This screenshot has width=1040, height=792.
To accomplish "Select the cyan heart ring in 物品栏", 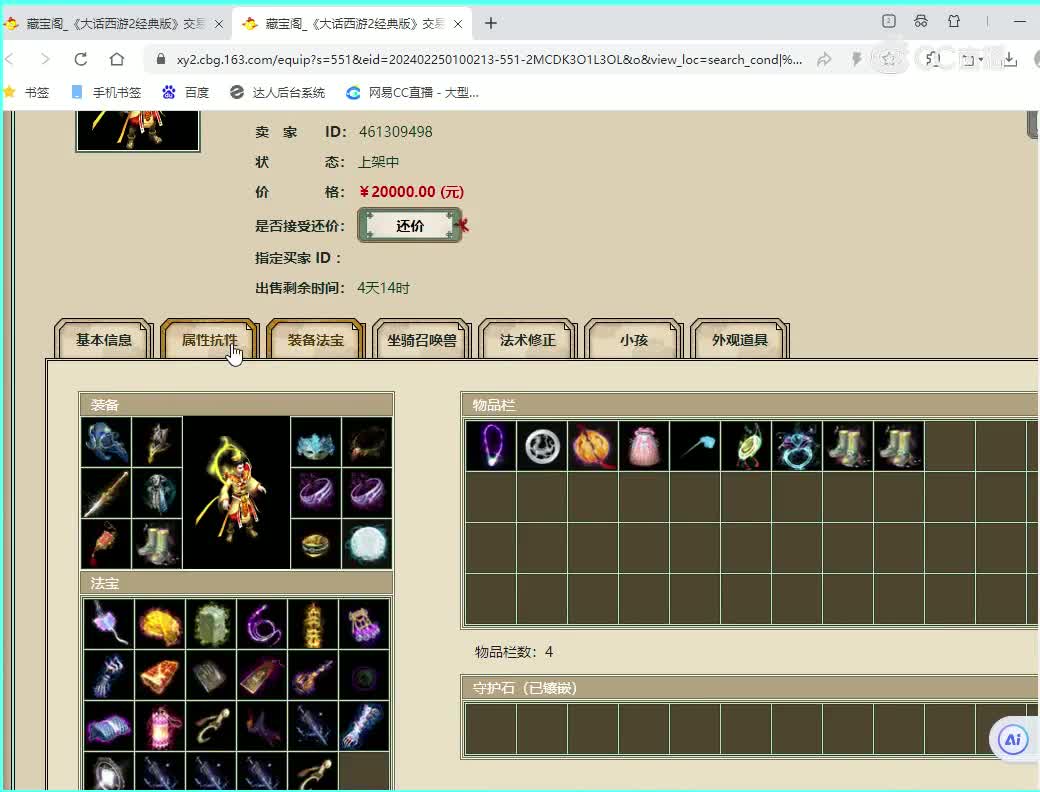I will tap(797, 446).
